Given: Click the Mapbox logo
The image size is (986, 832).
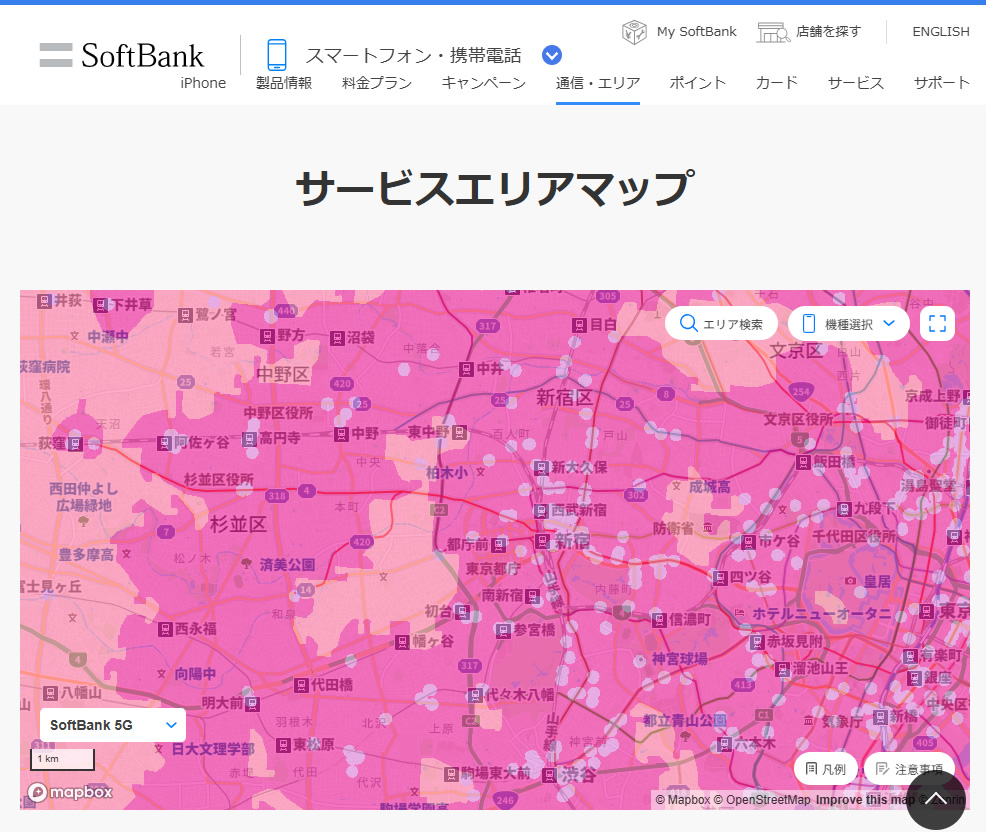Looking at the screenshot, I should [70, 792].
